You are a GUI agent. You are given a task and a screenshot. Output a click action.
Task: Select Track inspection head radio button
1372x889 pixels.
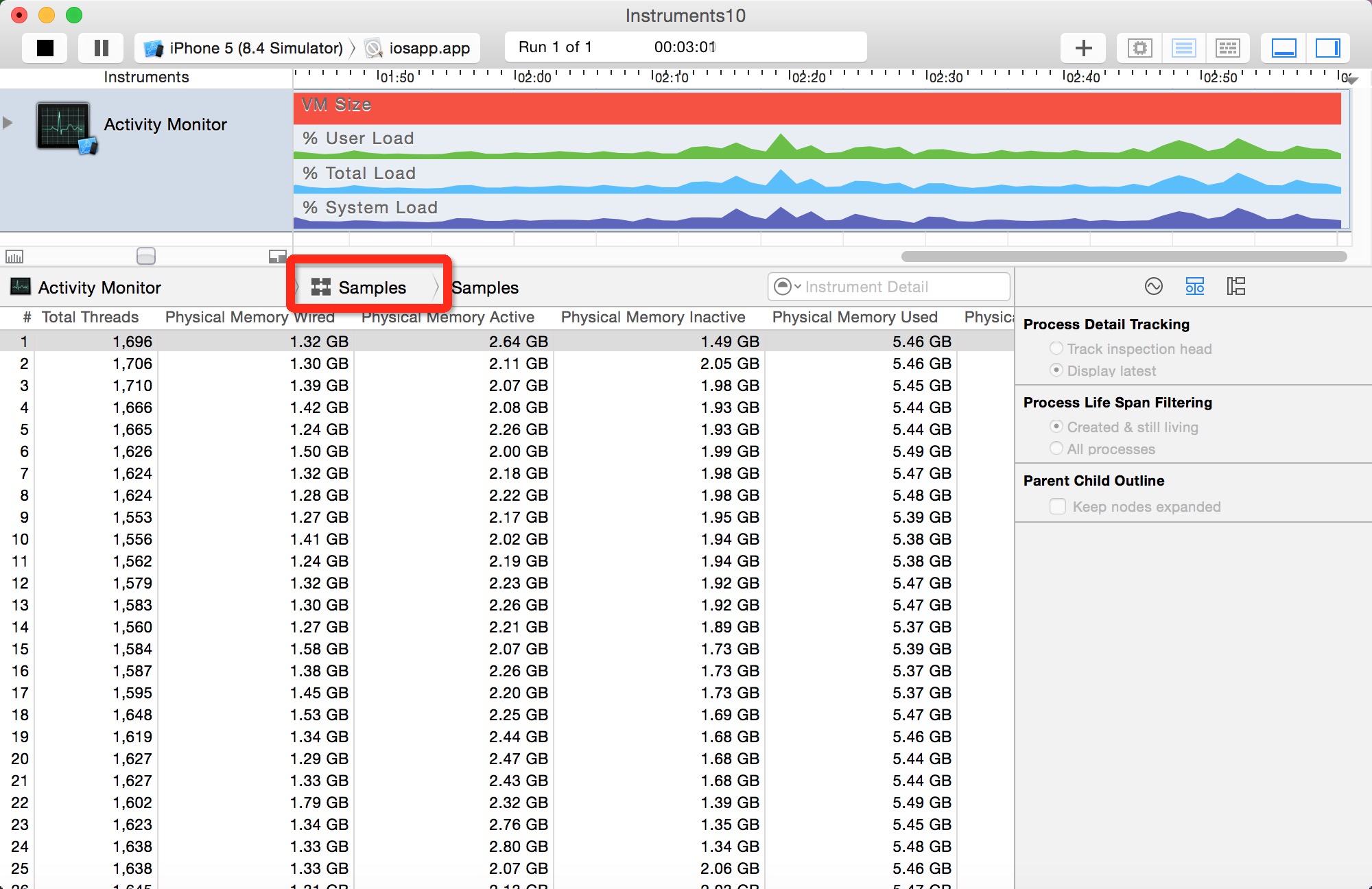tap(1056, 348)
